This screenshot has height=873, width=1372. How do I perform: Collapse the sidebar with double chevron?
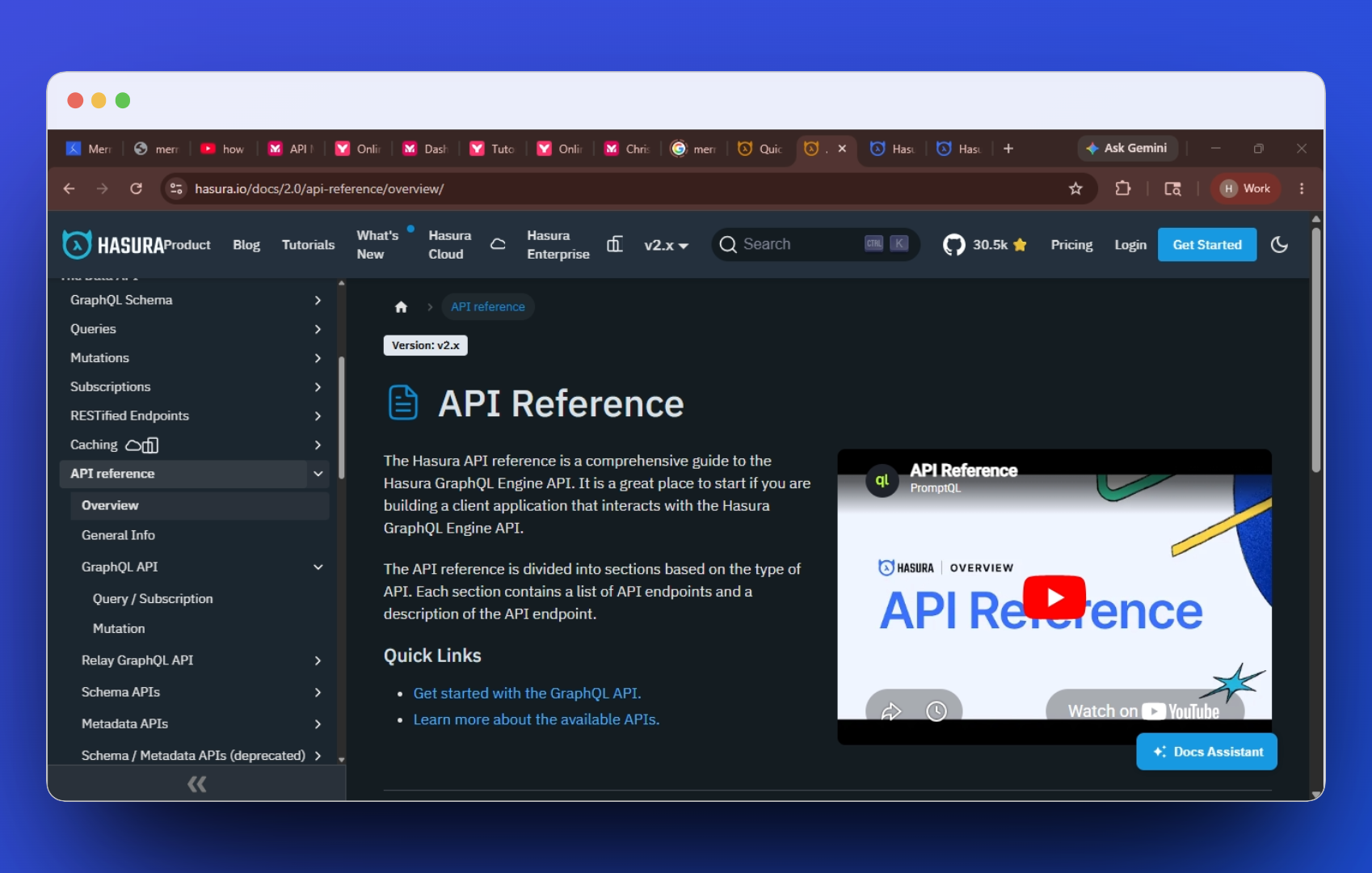196,784
